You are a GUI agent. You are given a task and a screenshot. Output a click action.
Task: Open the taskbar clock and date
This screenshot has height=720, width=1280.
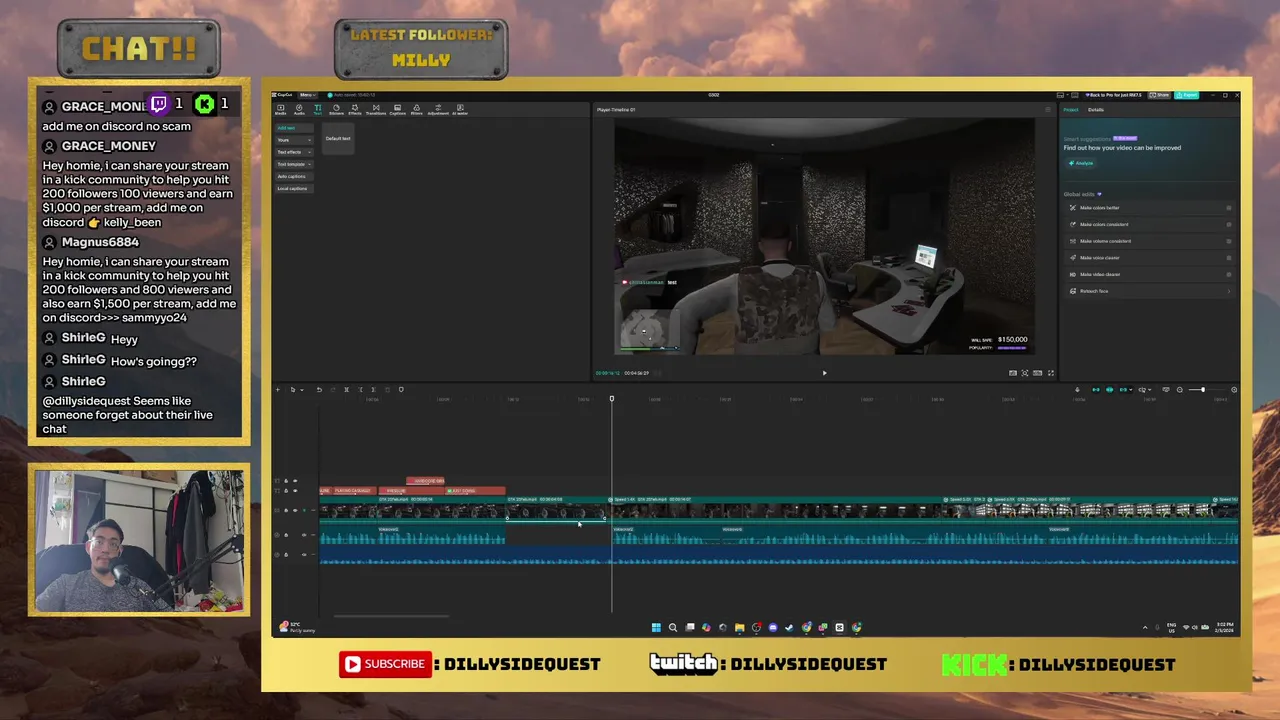(x=1225, y=627)
